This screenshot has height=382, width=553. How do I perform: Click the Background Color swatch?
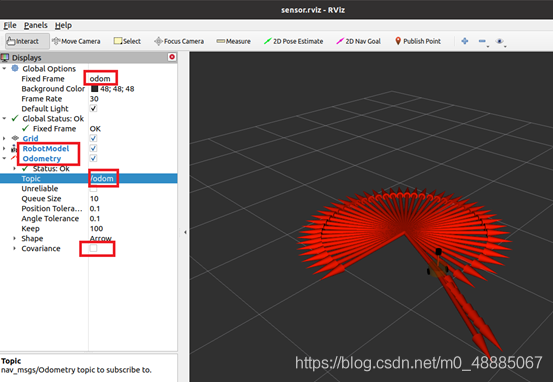pos(94,89)
